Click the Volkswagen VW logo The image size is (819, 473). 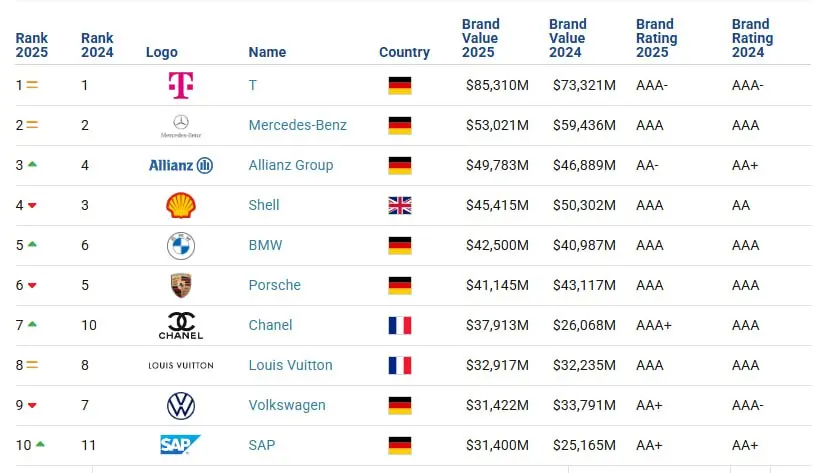(x=180, y=405)
